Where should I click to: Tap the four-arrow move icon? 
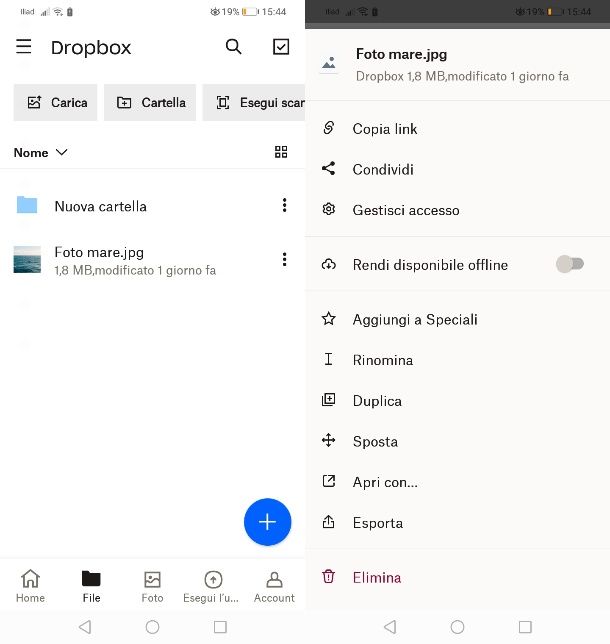pos(329,441)
